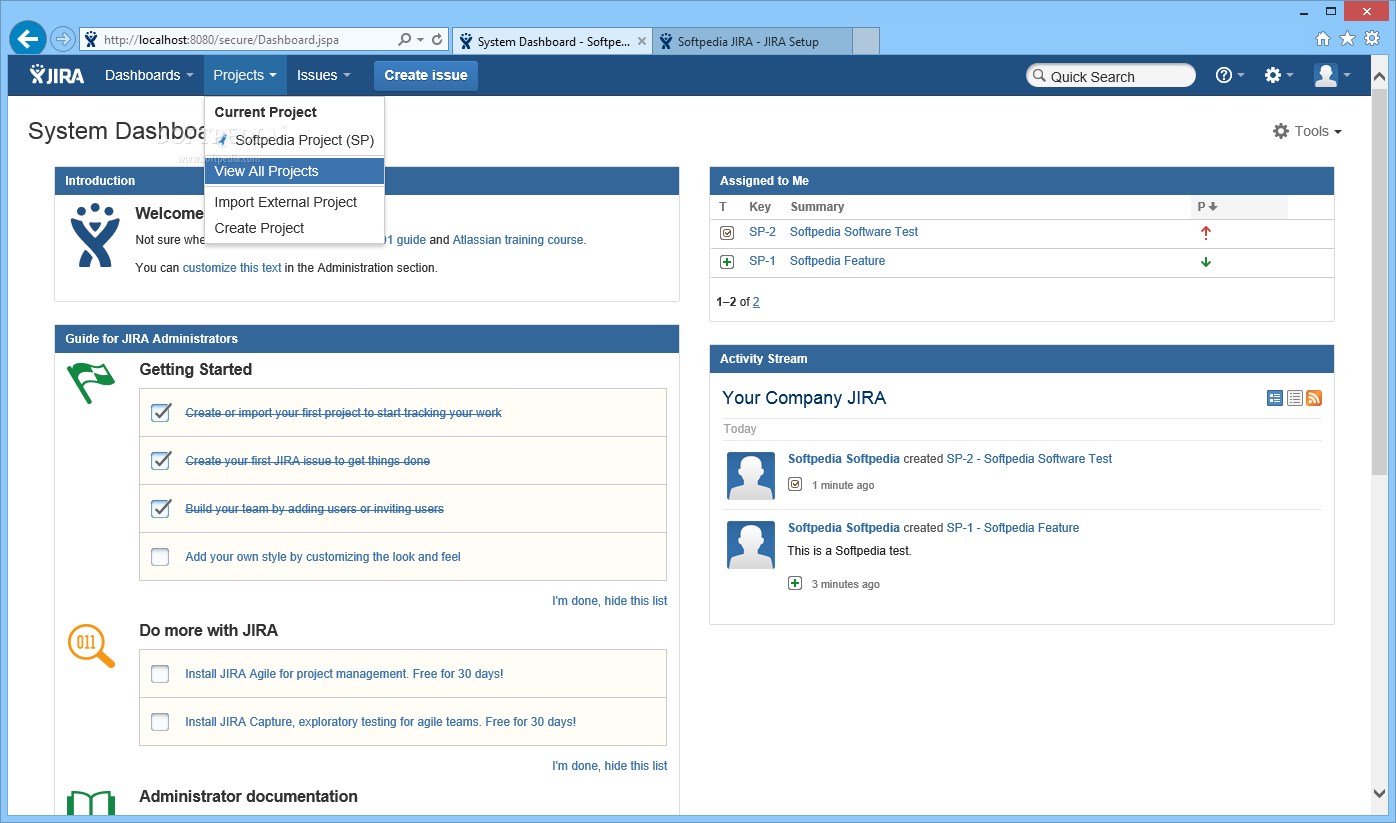Switch Activity Stream to list view icon
This screenshot has width=1396, height=823.
point(1294,398)
